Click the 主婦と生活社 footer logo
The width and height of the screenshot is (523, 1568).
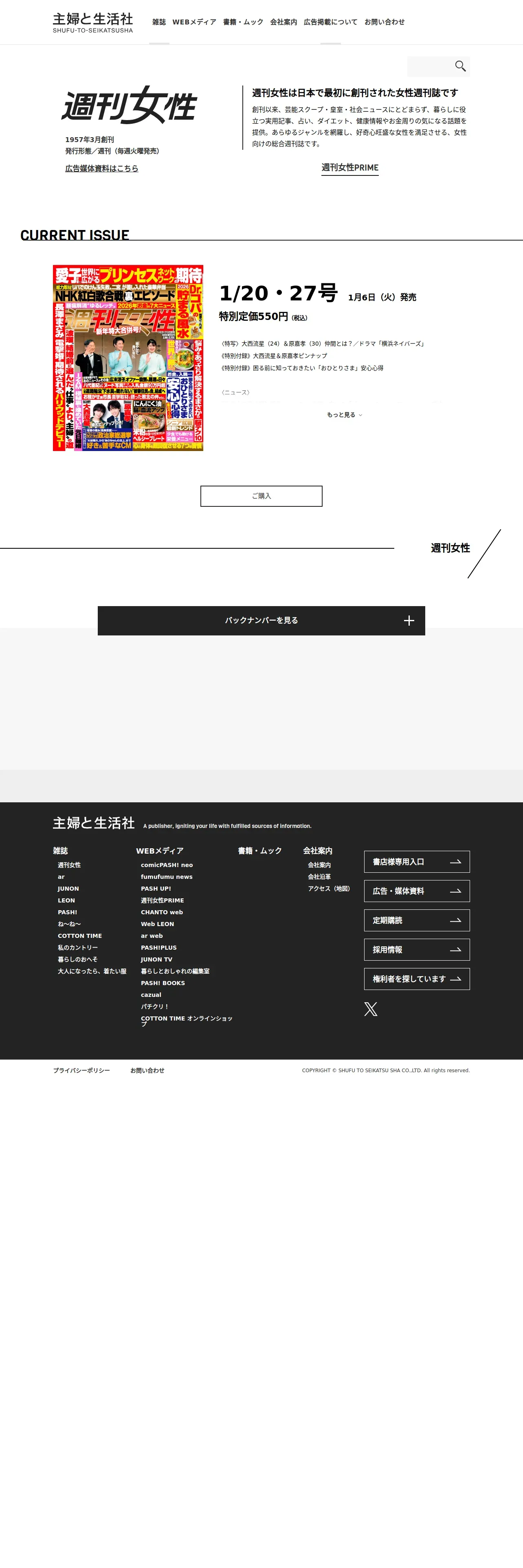[x=94, y=823]
